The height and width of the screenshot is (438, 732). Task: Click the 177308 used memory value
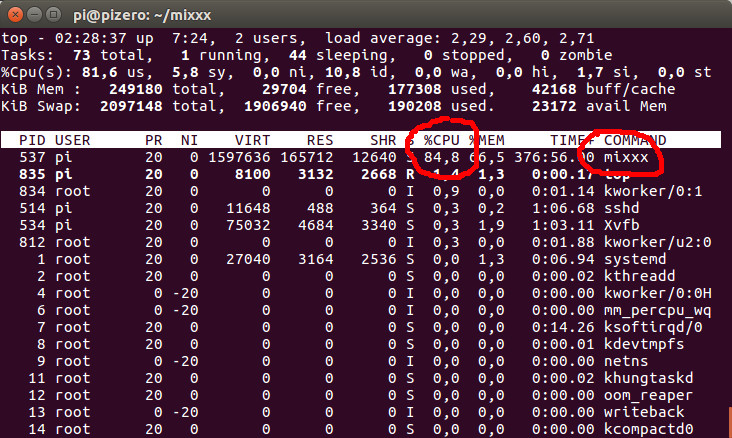coord(415,89)
